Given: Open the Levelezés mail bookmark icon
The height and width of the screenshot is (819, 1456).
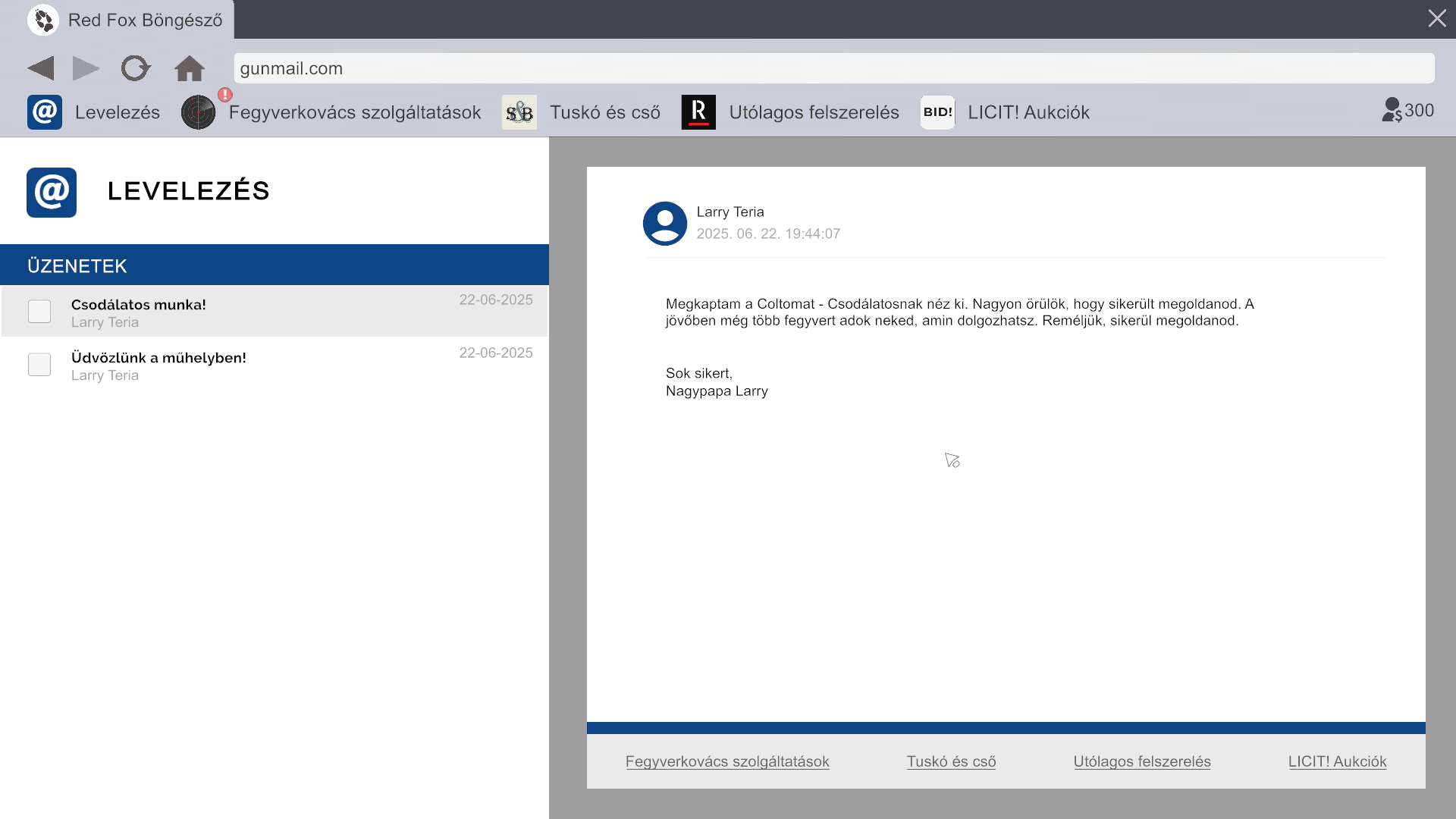Looking at the screenshot, I should click(45, 112).
